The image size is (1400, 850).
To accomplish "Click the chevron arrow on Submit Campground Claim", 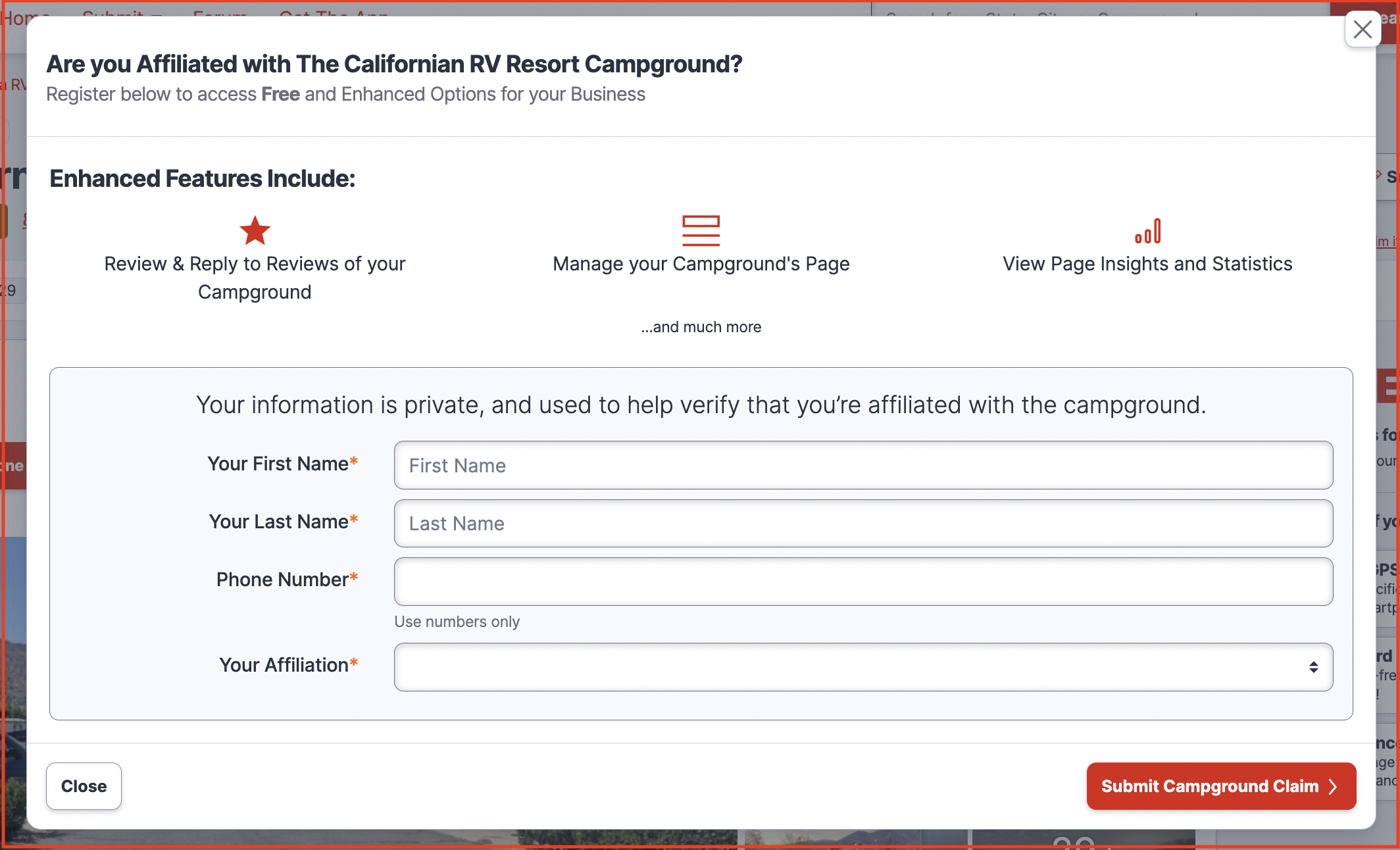I will 1333,787.
